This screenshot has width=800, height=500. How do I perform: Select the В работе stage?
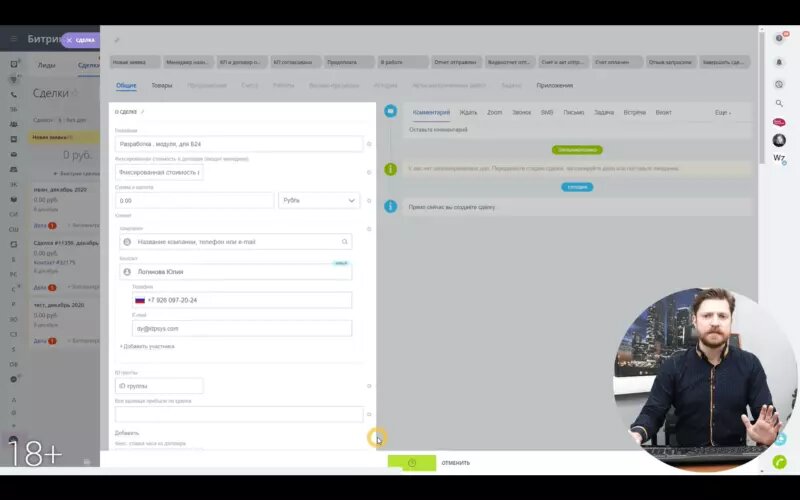coord(403,62)
